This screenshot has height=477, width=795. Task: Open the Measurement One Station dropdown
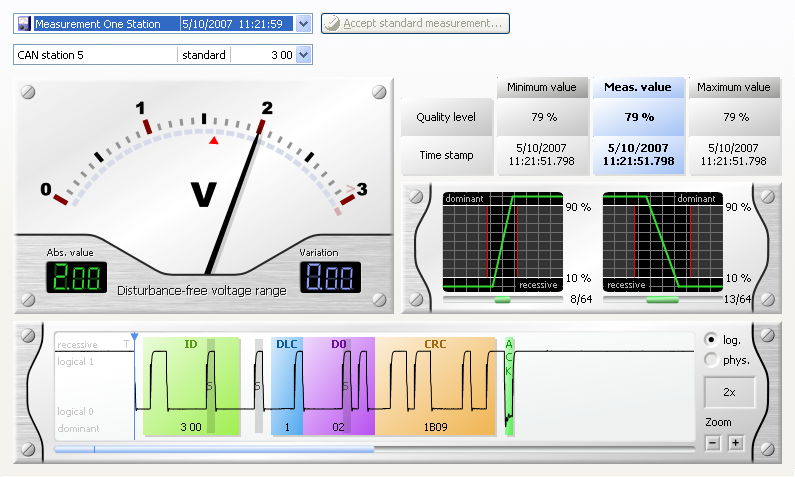(x=304, y=24)
